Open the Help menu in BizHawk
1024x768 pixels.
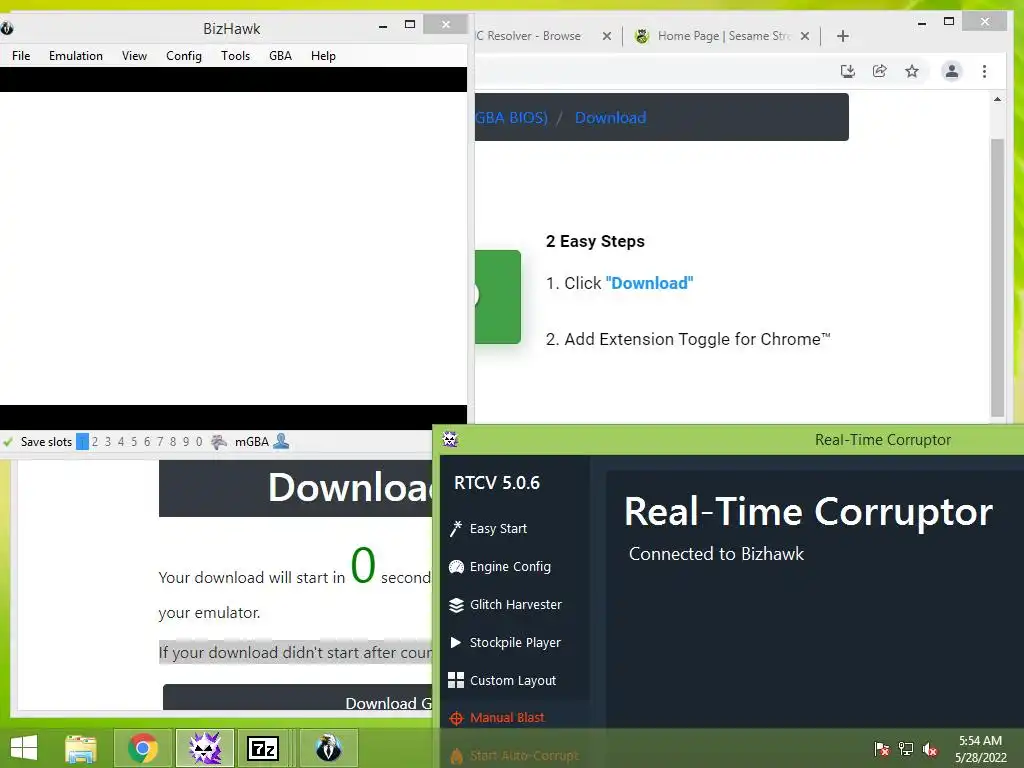point(323,56)
